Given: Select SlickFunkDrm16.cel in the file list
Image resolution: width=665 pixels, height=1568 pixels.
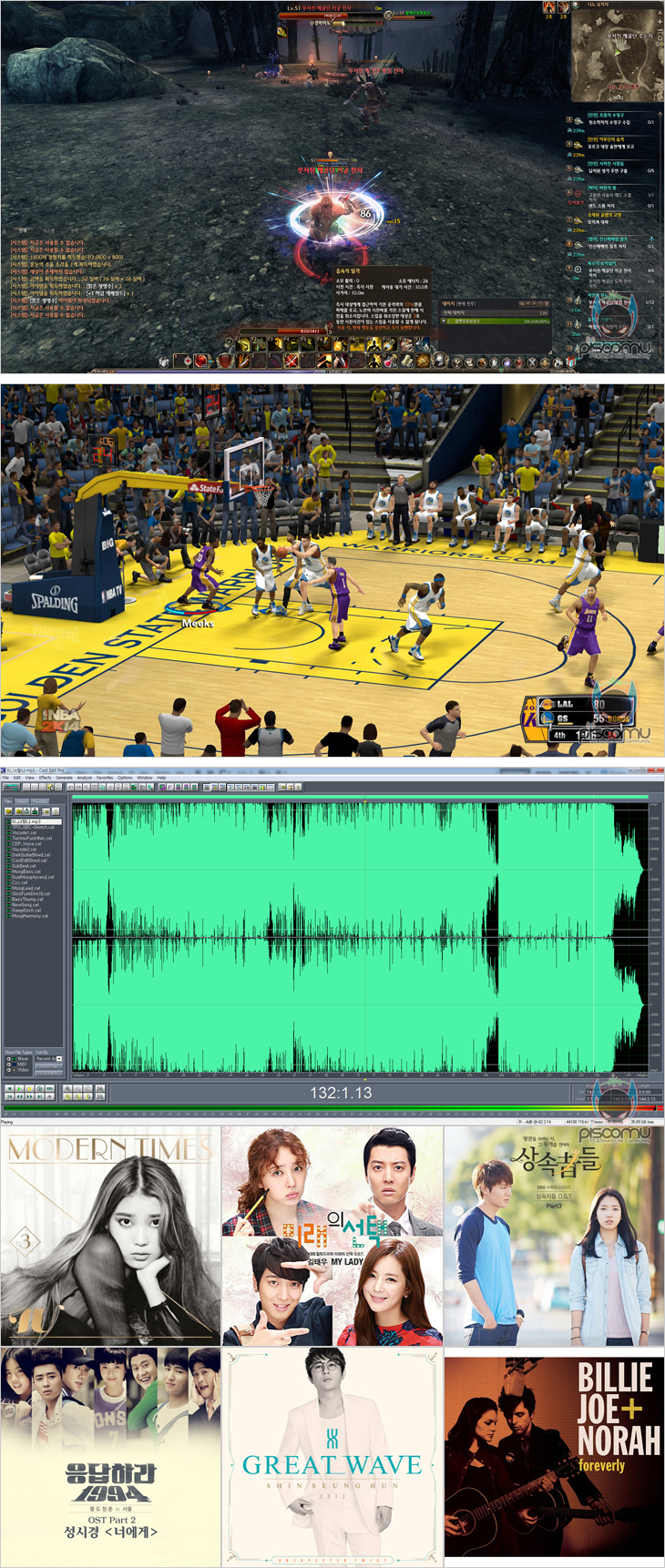Looking at the screenshot, I should pyautogui.click(x=31, y=893).
